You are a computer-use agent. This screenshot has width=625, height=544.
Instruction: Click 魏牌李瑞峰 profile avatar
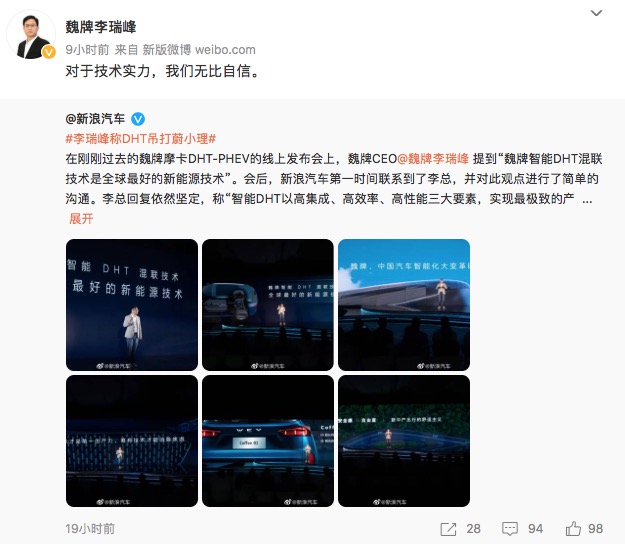pos(31,35)
